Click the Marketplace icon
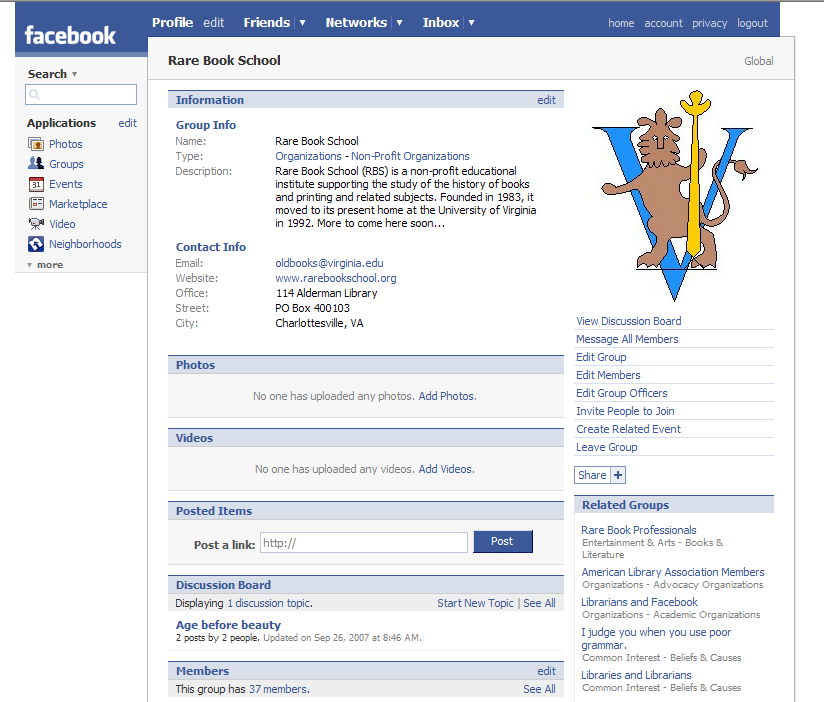Screen dimensions: 824x702 pyautogui.click(x=36, y=204)
